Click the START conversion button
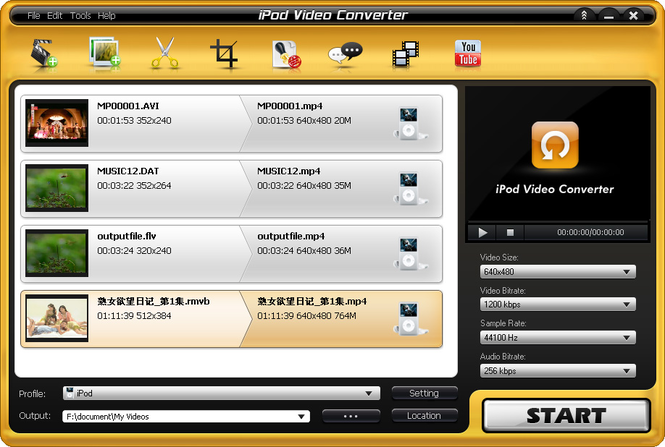This screenshot has height=447, width=665. coord(566,416)
